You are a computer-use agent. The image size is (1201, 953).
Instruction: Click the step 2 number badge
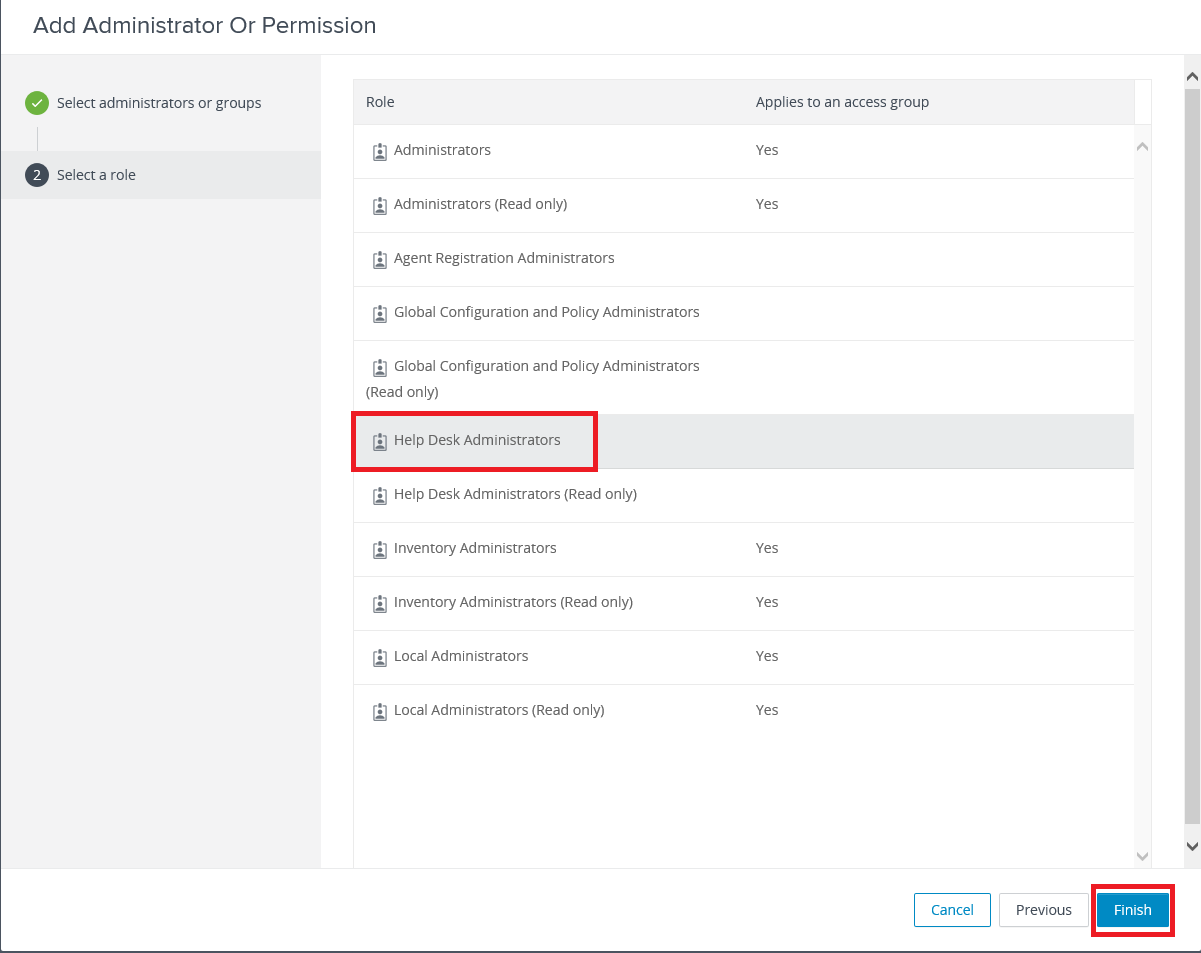pos(37,175)
